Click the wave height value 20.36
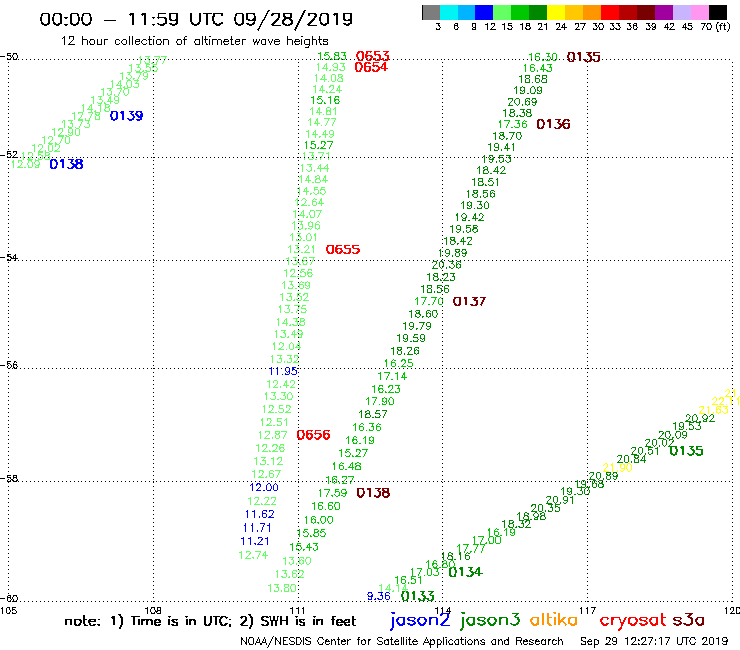 coord(446,265)
